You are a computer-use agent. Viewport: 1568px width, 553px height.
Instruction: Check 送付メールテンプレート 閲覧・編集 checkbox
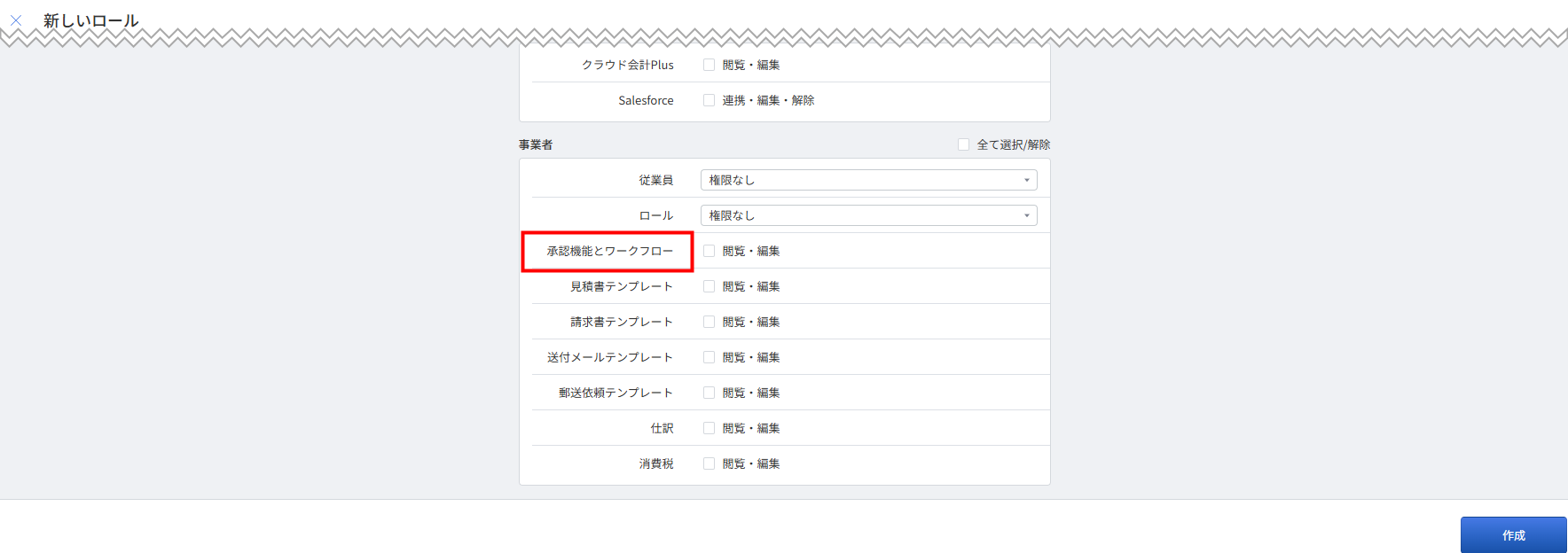(x=709, y=357)
